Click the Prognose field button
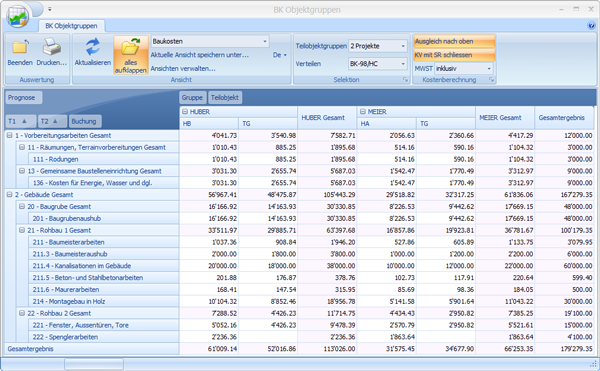Screen dimensions: 600x371 [23, 98]
